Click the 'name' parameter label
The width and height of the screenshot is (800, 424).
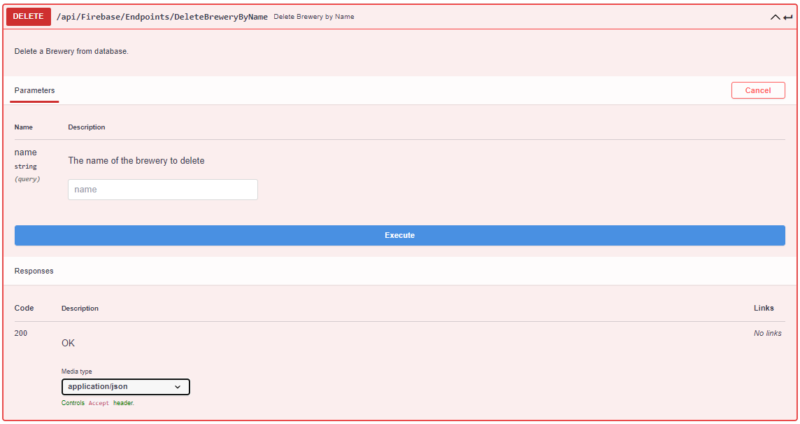pyautogui.click(x=25, y=152)
